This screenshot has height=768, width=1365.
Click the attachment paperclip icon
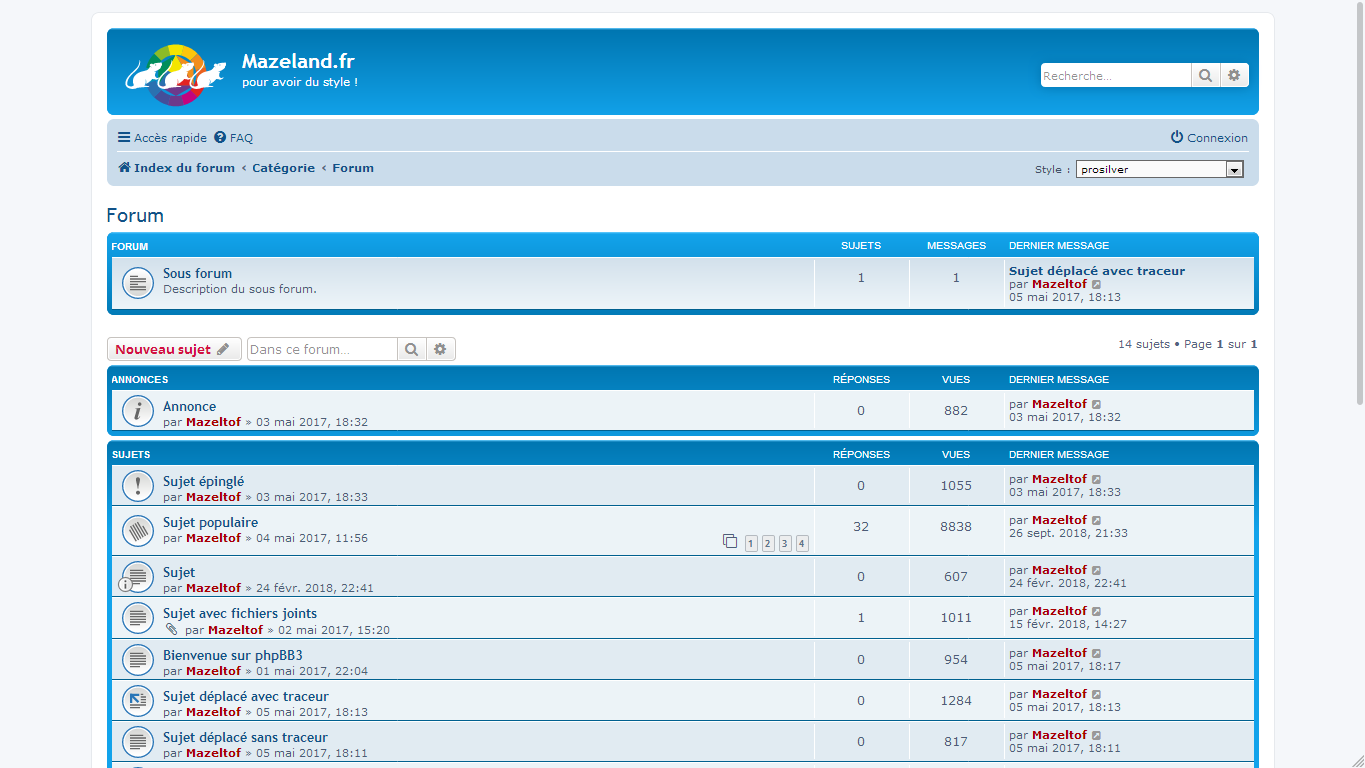click(172, 630)
